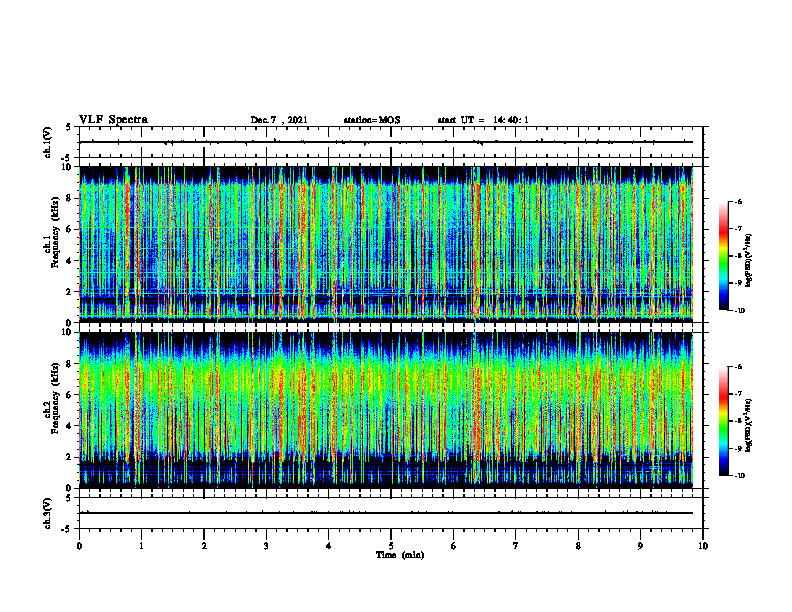
Task: Click the time axis tick label "7"
Action: click(516, 546)
